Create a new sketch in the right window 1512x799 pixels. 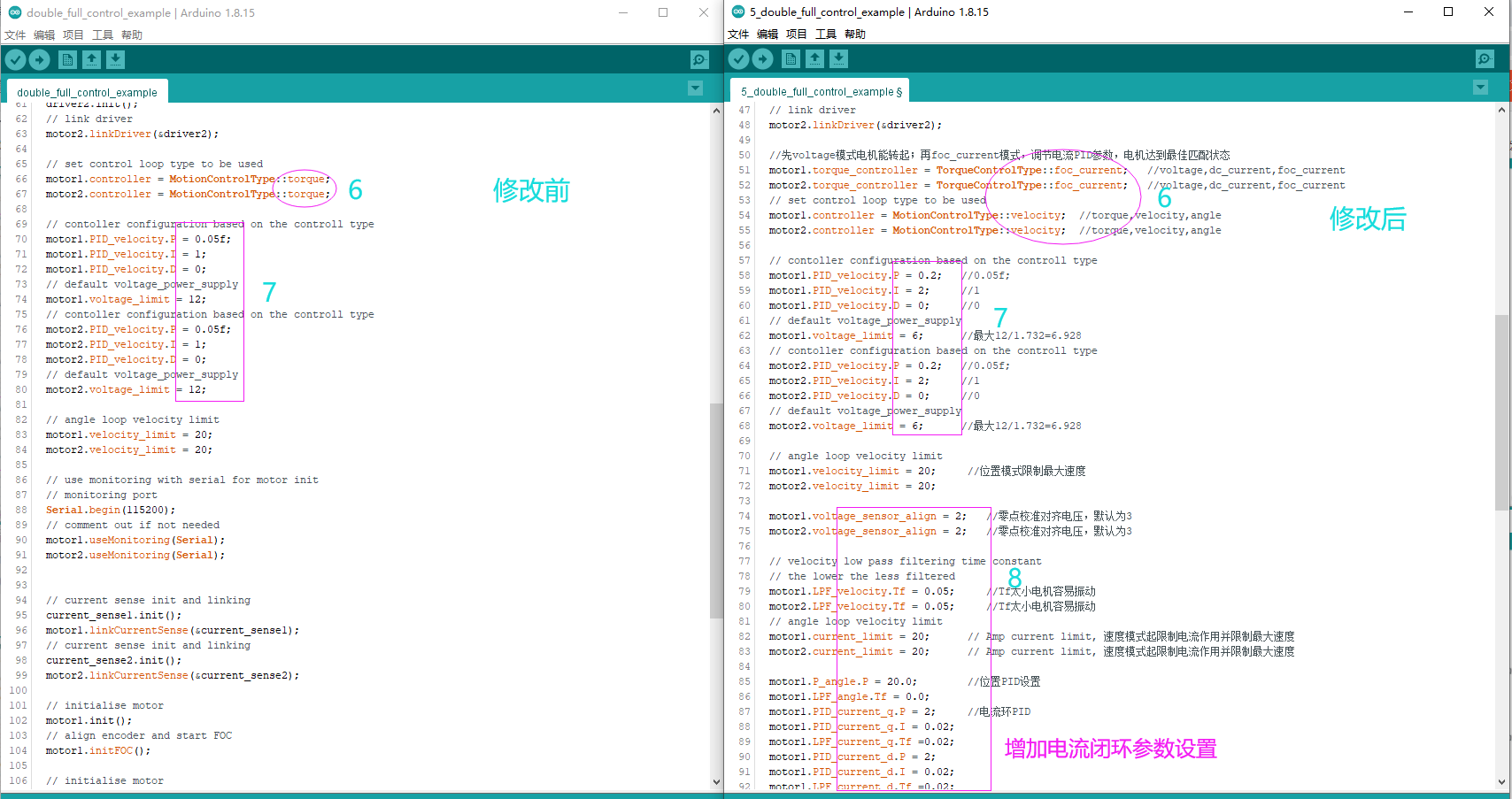click(790, 58)
